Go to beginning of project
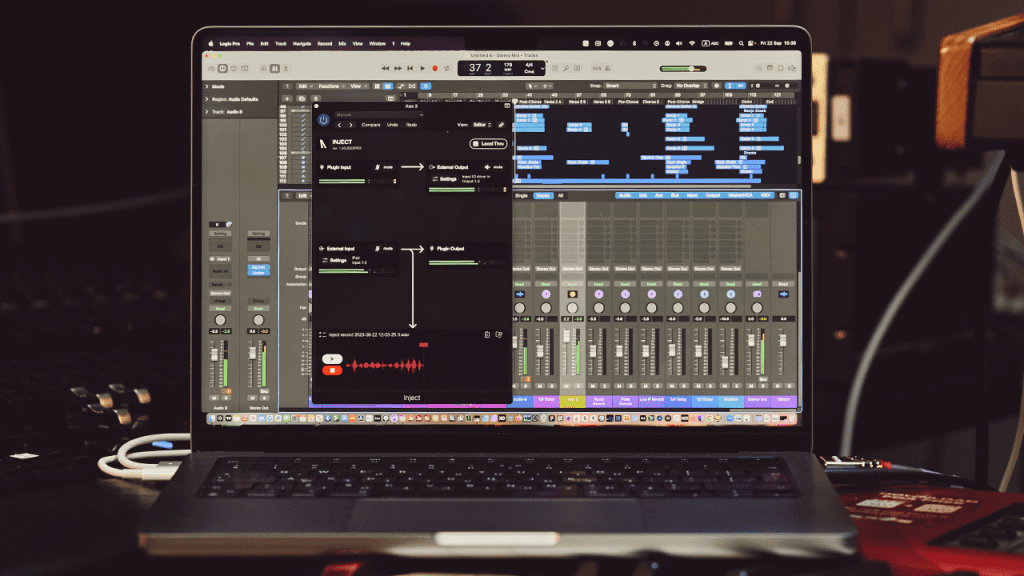 pos(410,68)
